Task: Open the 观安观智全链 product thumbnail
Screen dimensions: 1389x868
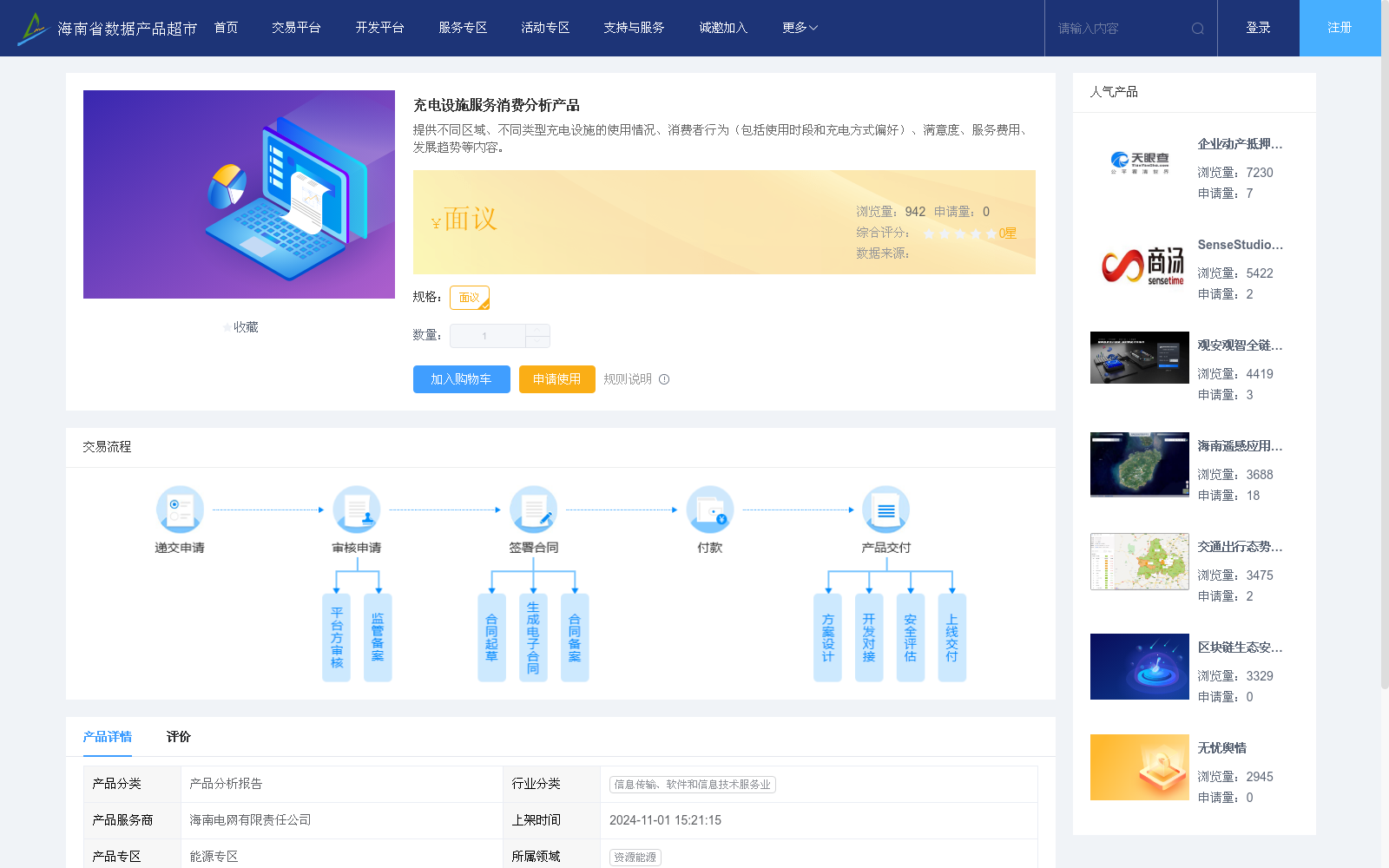Action: (x=1140, y=358)
